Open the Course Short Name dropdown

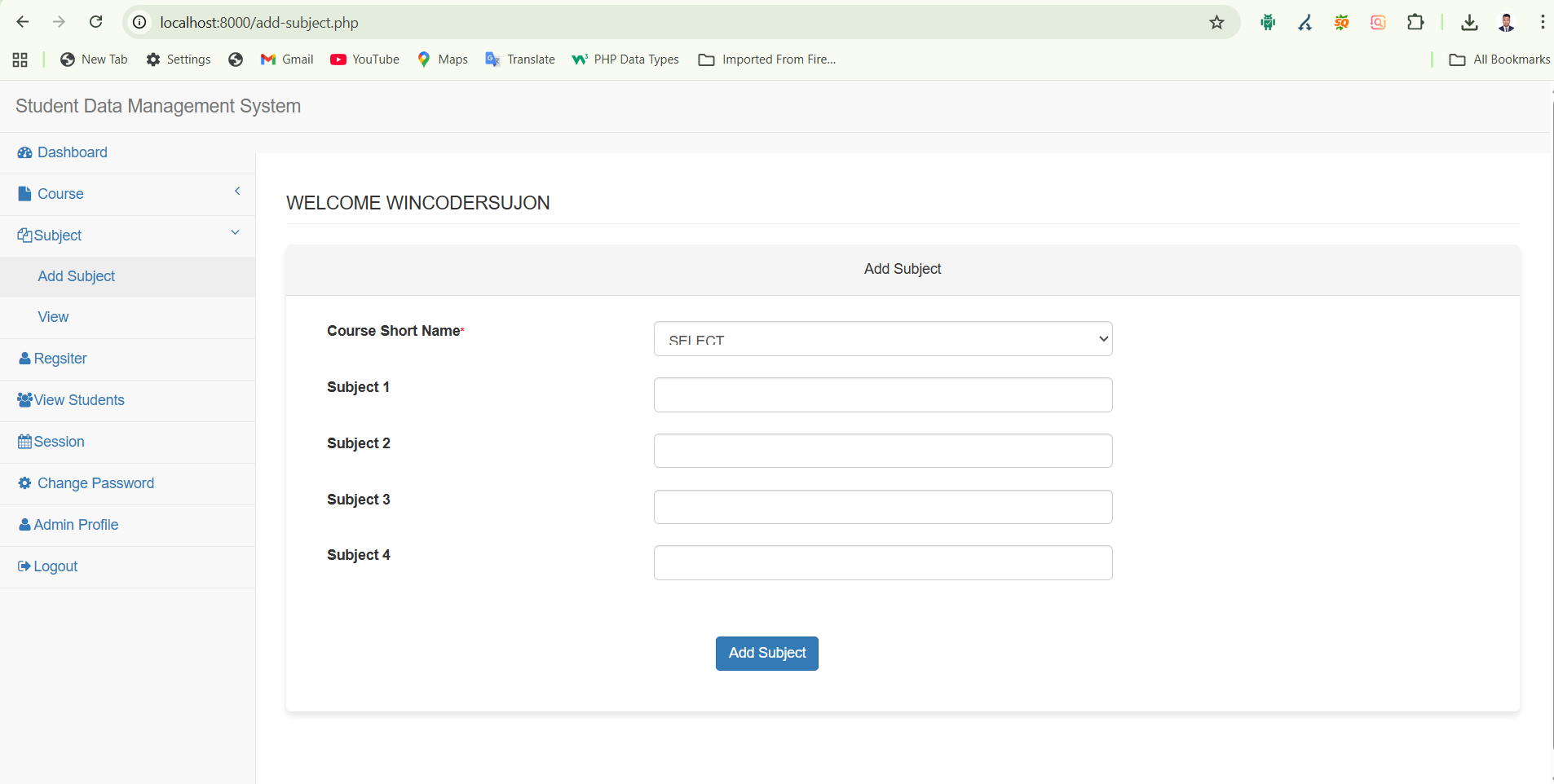click(x=882, y=339)
